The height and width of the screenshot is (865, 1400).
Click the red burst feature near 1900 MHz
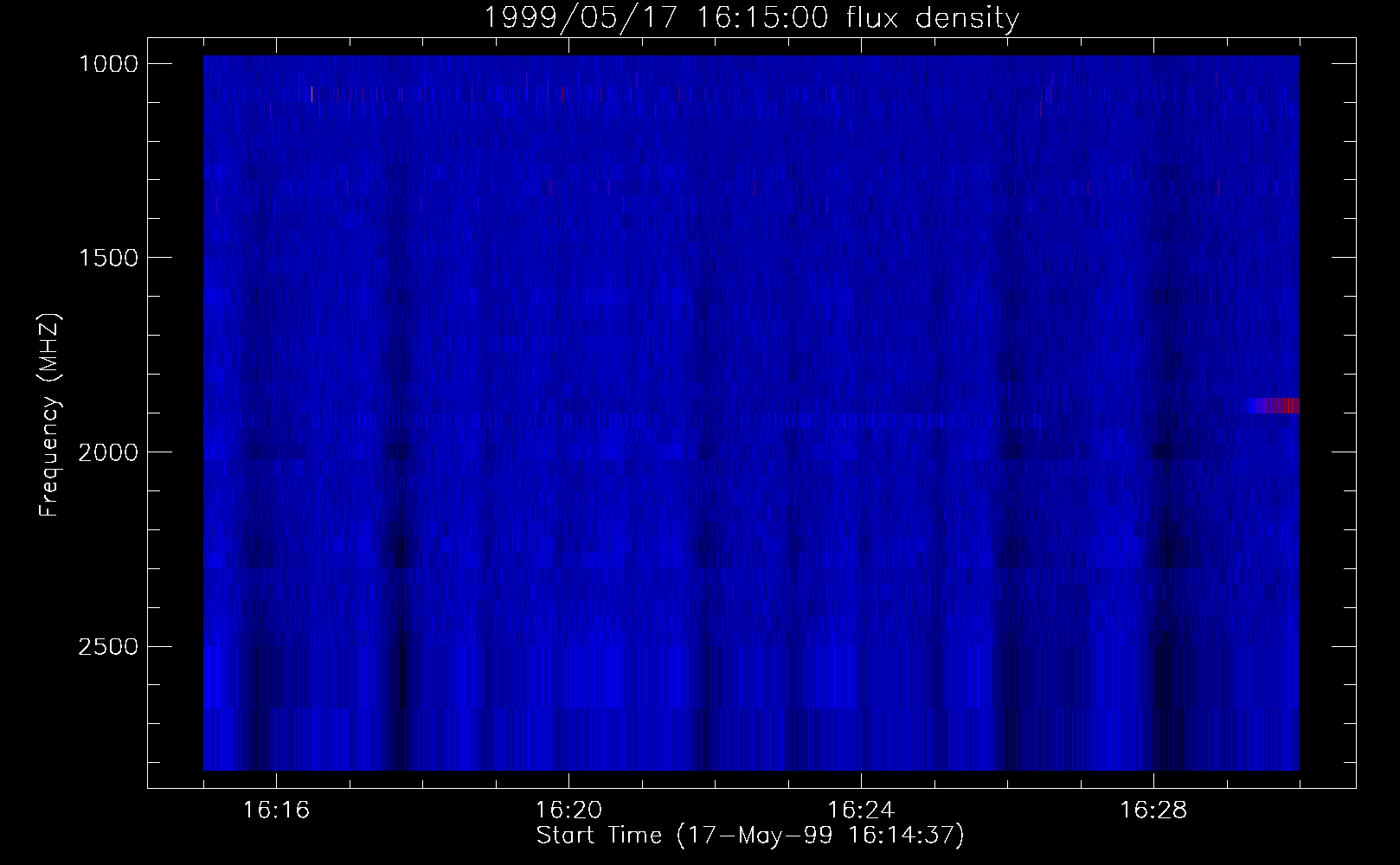click(x=1274, y=406)
